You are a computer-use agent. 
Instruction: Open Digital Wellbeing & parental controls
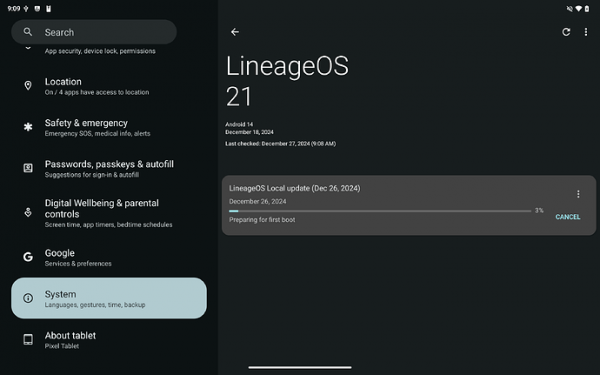109,213
